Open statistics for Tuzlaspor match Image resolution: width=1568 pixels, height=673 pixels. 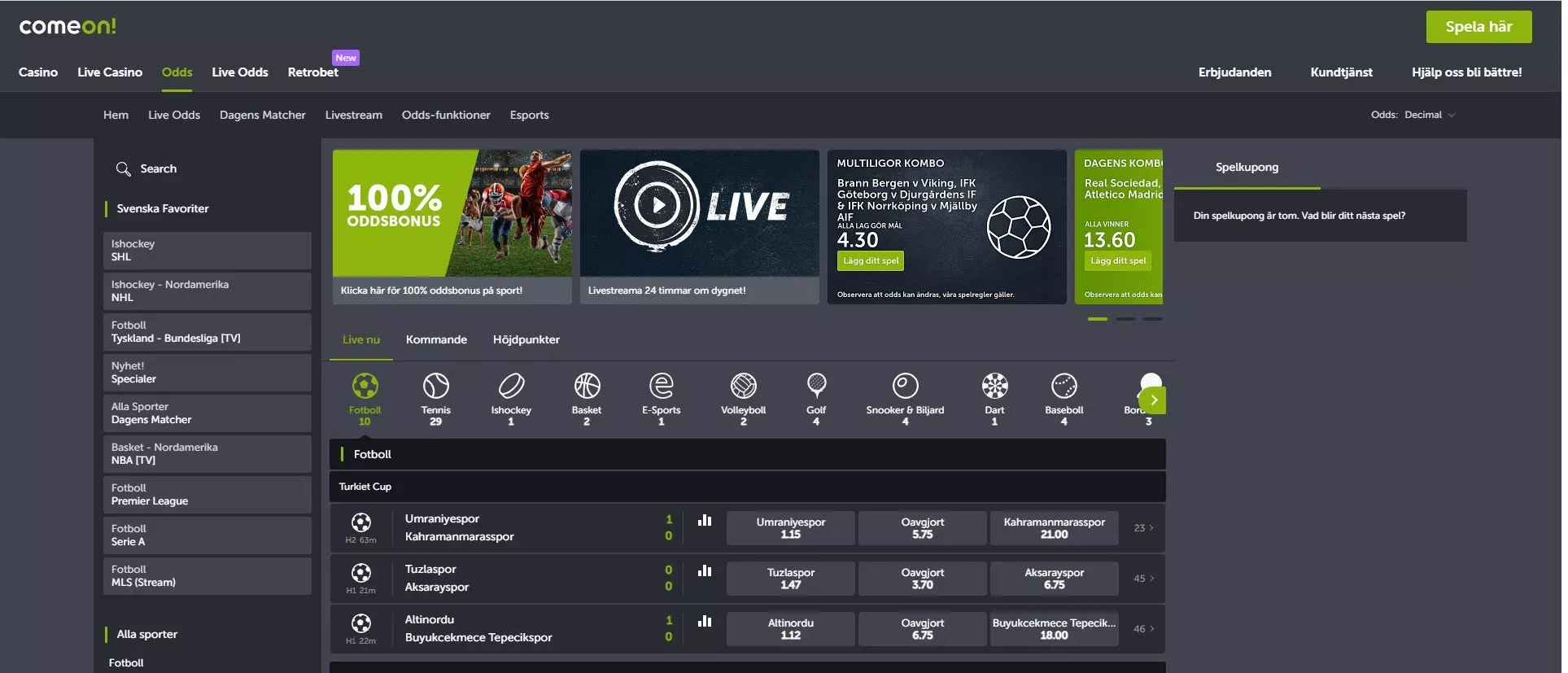pos(705,570)
